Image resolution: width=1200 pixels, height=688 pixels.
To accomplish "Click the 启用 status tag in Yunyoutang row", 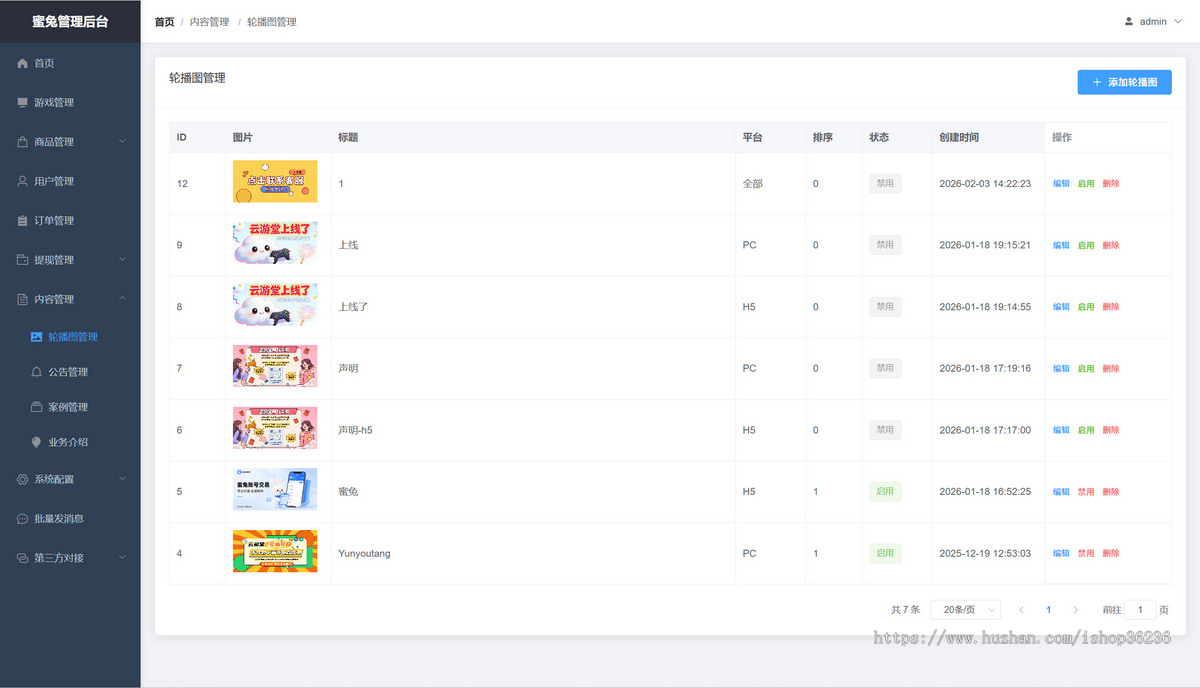I will pos(885,553).
